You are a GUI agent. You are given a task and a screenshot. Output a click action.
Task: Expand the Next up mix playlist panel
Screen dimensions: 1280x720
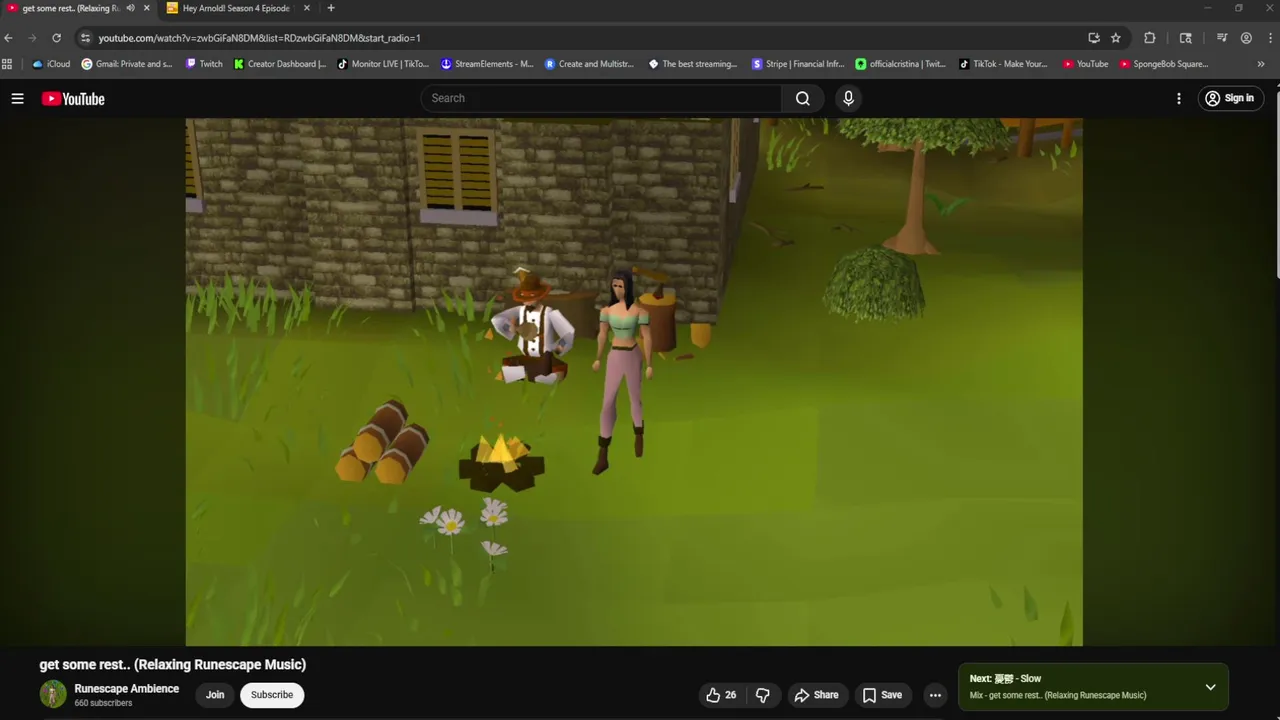pos(1210,687)
